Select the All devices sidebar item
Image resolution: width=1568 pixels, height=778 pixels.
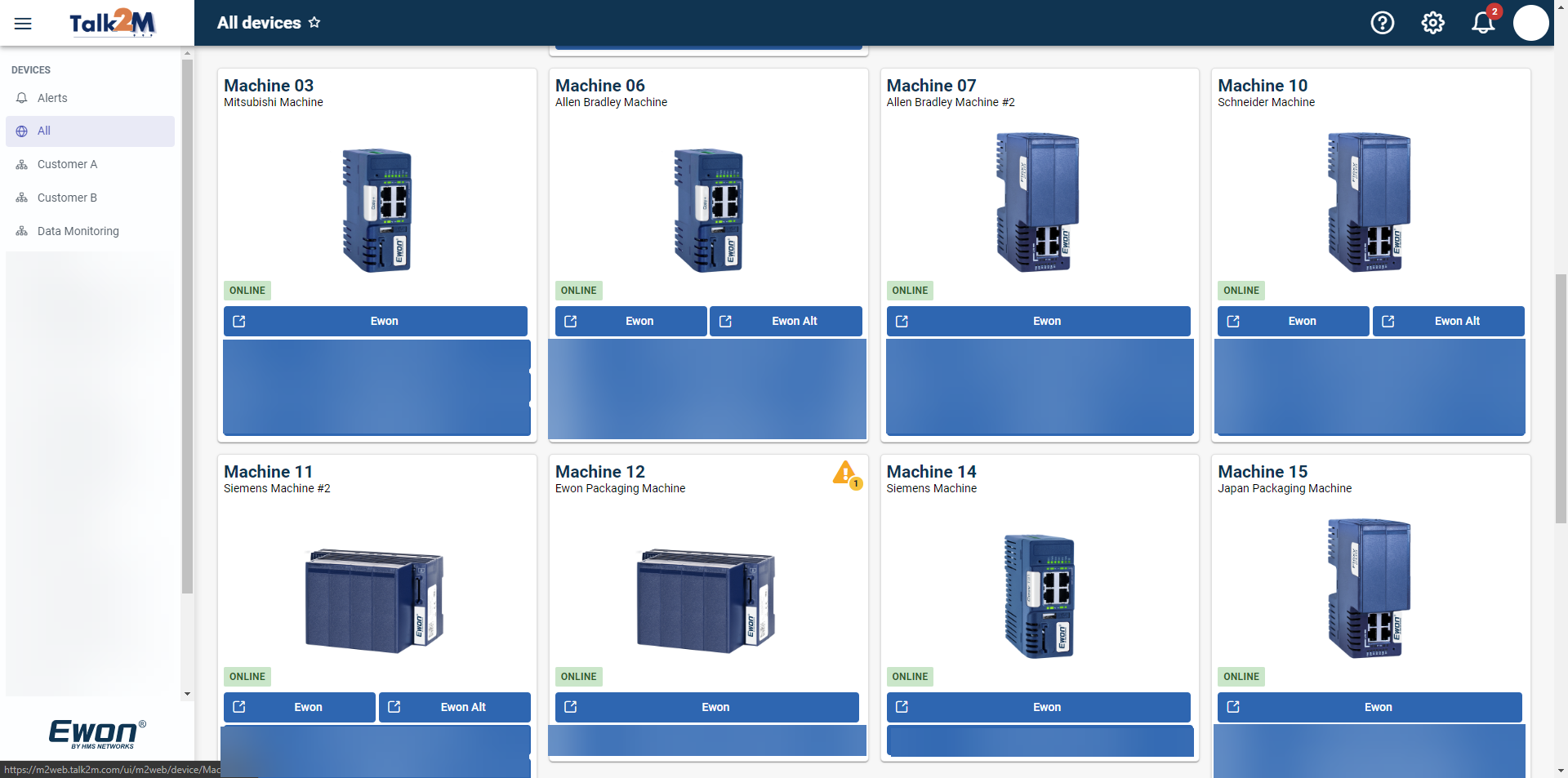(x=90, y=131)
